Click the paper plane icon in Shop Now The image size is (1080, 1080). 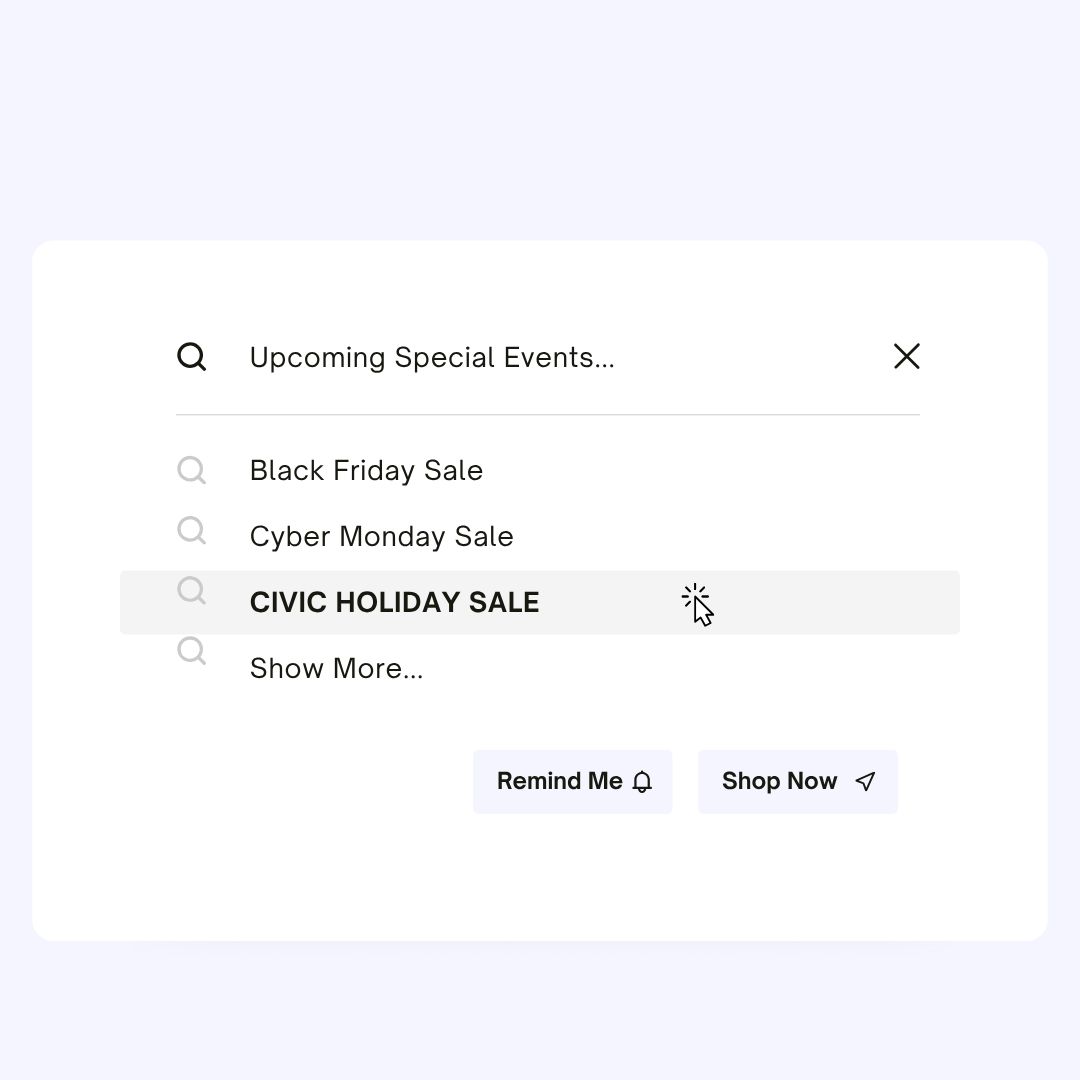tap(865, 781)
